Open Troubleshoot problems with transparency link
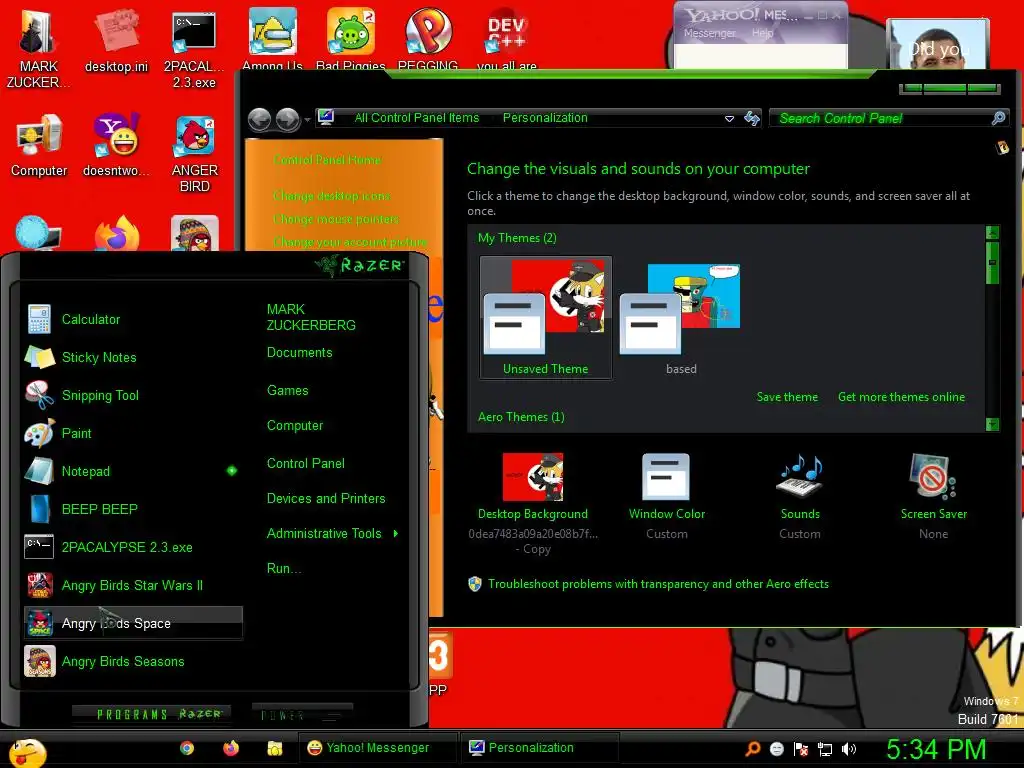1024x768 pixels. [658, 584]
